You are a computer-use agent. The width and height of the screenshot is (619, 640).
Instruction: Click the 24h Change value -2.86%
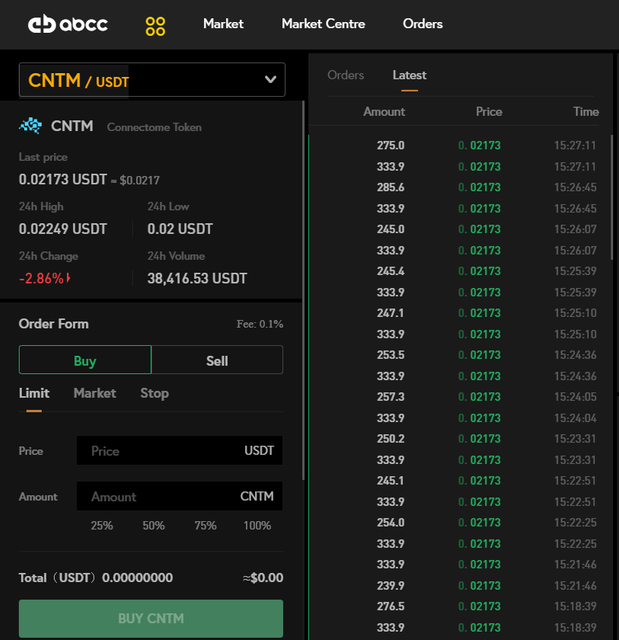[41, 278]
